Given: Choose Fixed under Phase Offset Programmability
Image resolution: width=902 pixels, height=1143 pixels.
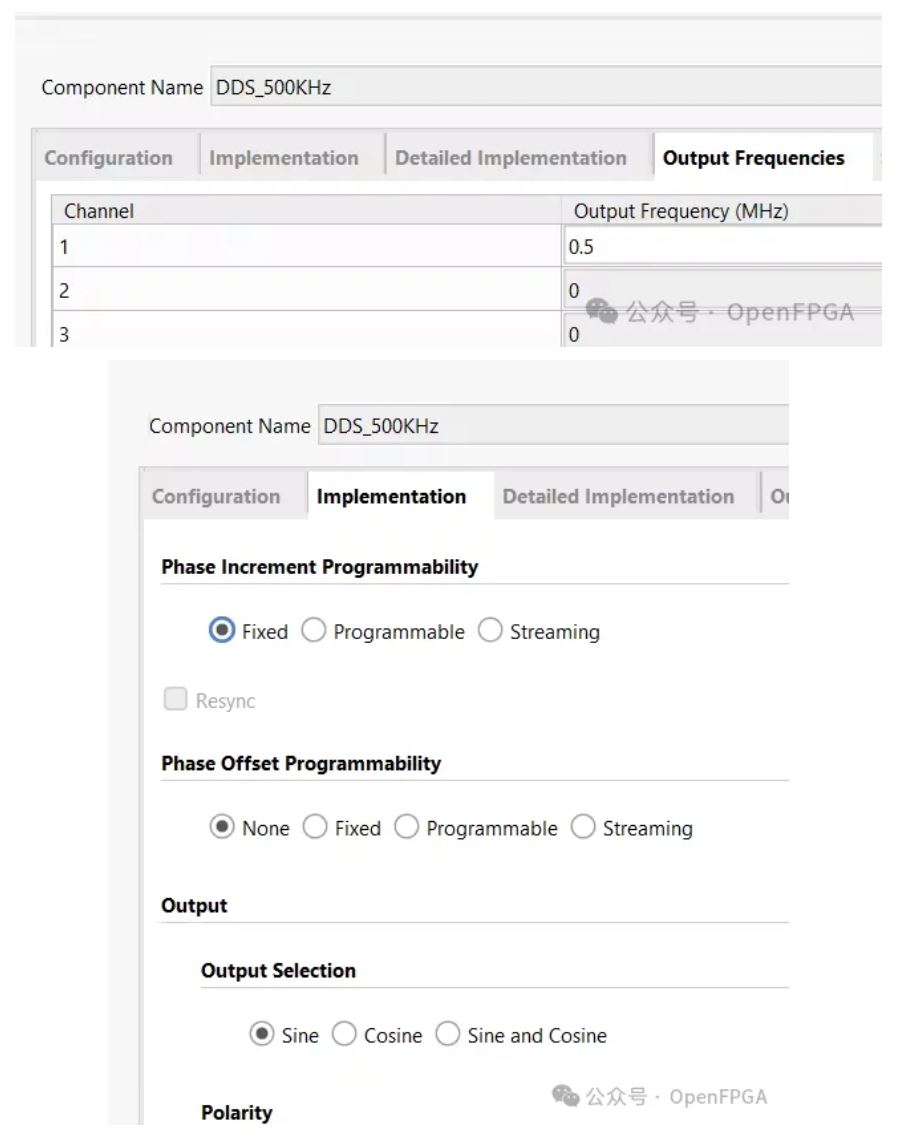Looking at the screenshot, I should pos(315,828).
